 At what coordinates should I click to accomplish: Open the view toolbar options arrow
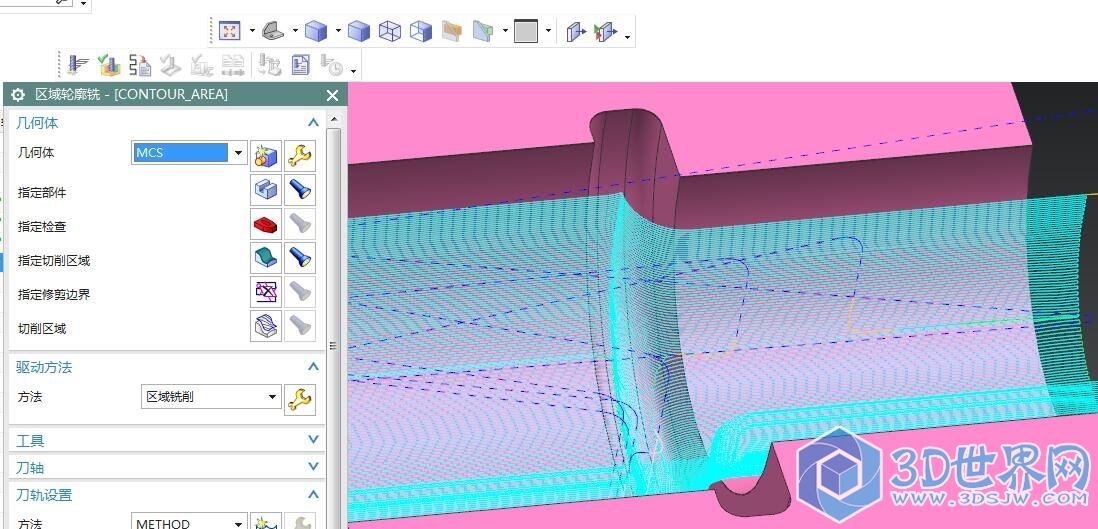click(x=627, y=36)
